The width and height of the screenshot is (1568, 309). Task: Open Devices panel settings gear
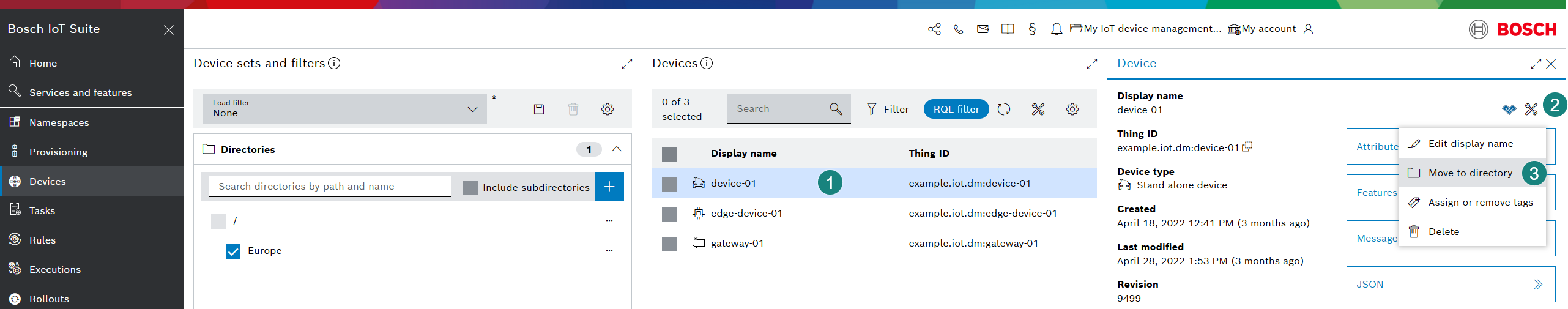pos(1072,109)
